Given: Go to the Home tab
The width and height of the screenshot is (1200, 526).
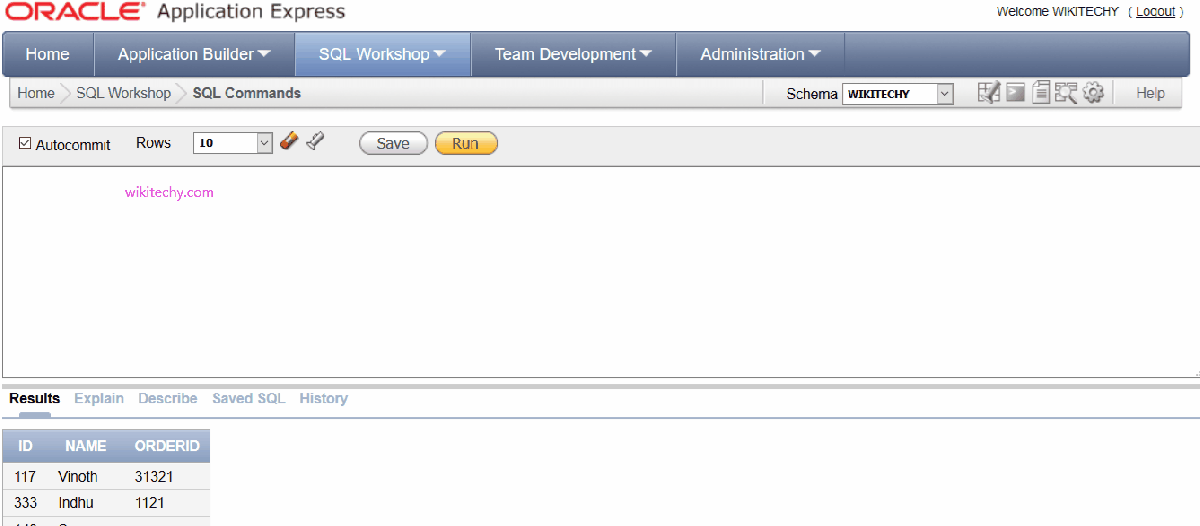Looking at the screenshot, I should (x=48, y=54).
